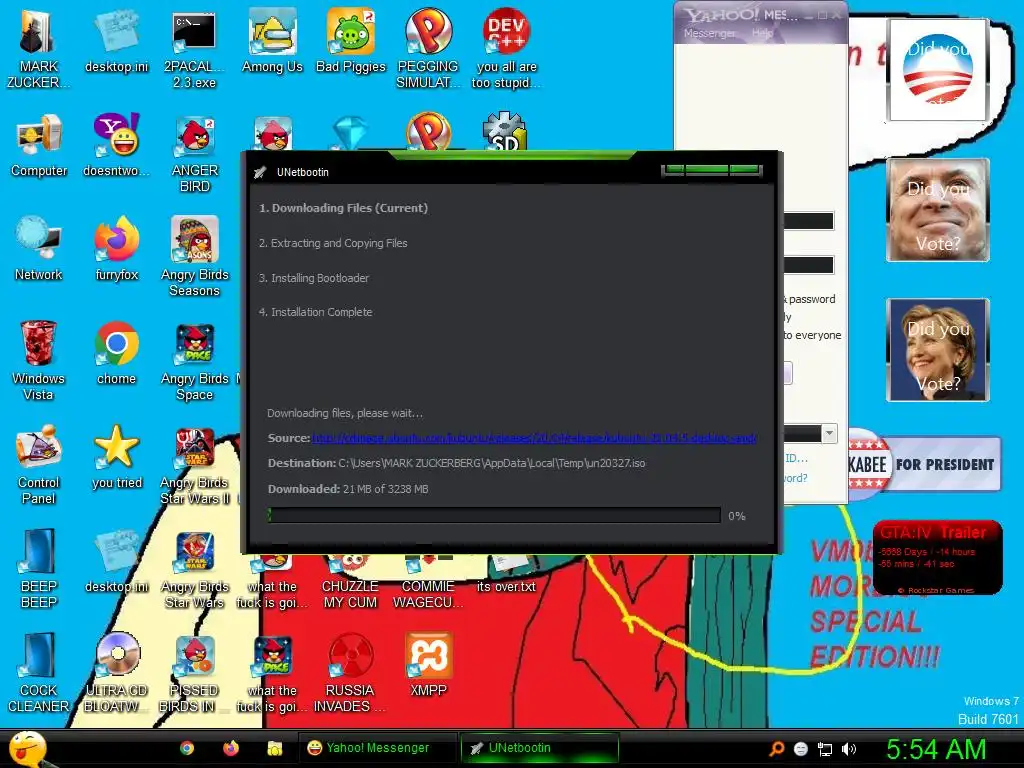Viewport: 1024px width, 768px height.
Task: Click the 'Downloaded: 21 MB of 3238 MB' text
Action: (348, 488)
